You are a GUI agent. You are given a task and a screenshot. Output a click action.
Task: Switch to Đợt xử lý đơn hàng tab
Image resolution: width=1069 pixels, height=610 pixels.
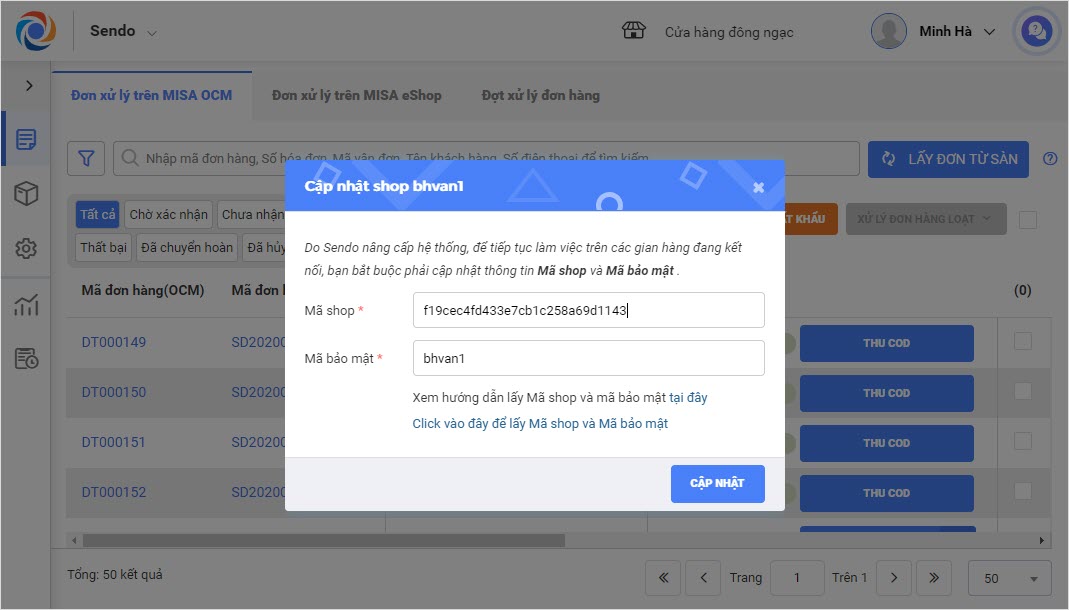[x=541, y=95]
